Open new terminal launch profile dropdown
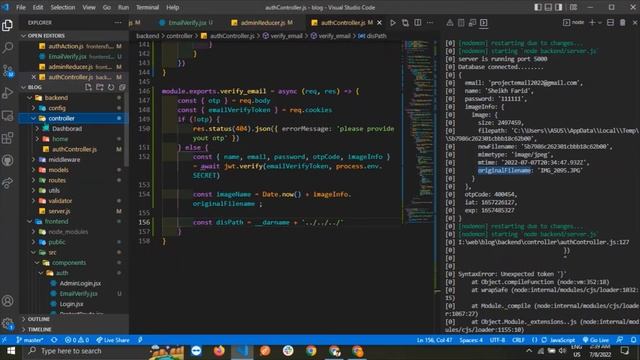The image size is (640, 360). pos(600,23)
